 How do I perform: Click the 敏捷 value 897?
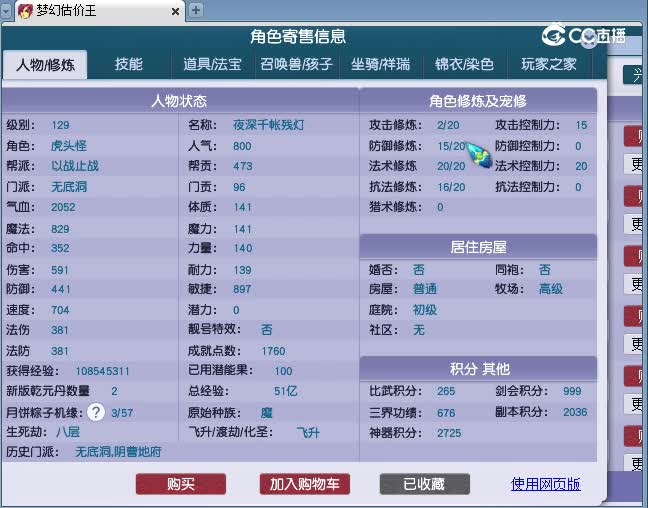pos(242,289)
